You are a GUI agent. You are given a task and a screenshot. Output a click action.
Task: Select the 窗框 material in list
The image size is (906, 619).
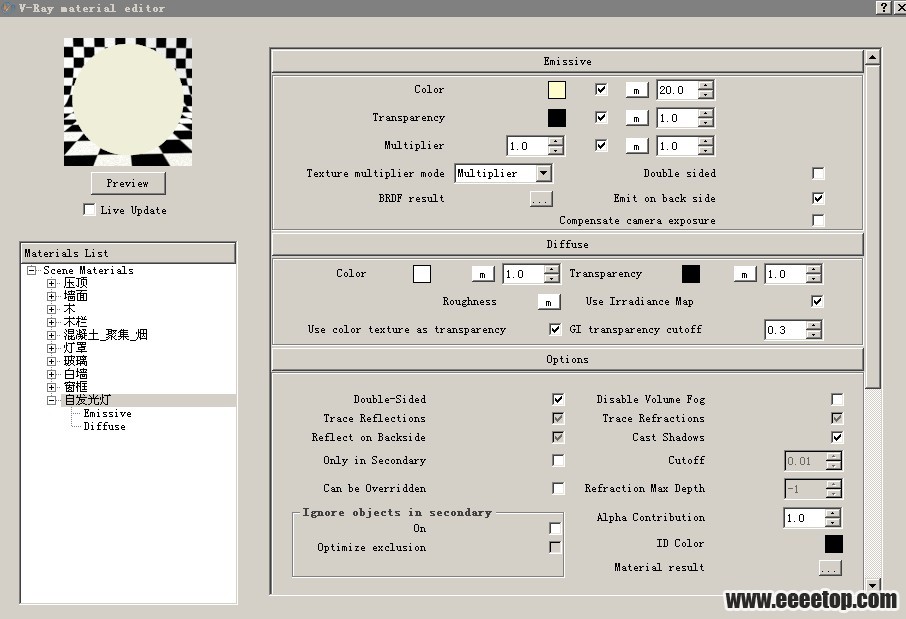[76, 387]
